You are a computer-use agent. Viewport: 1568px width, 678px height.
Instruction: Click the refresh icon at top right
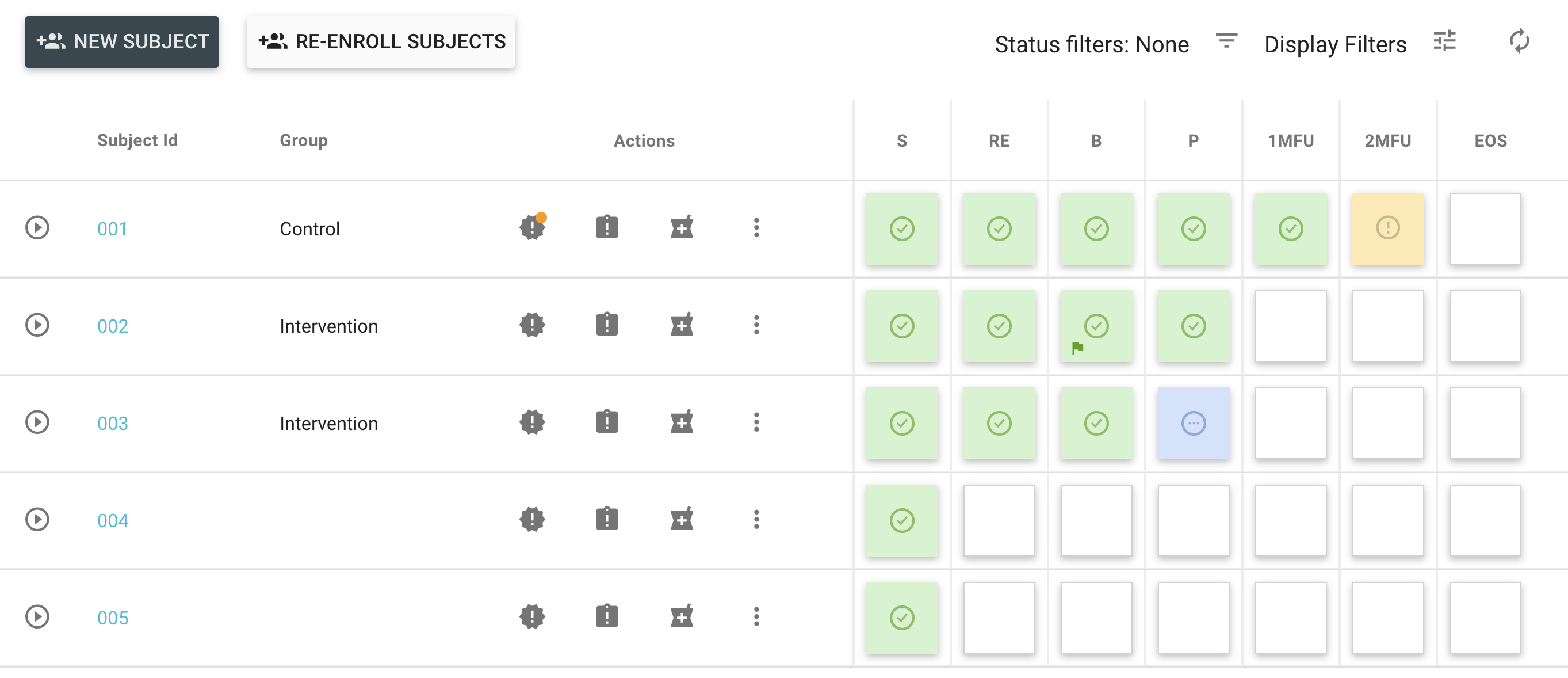(x=1519, y=41)
